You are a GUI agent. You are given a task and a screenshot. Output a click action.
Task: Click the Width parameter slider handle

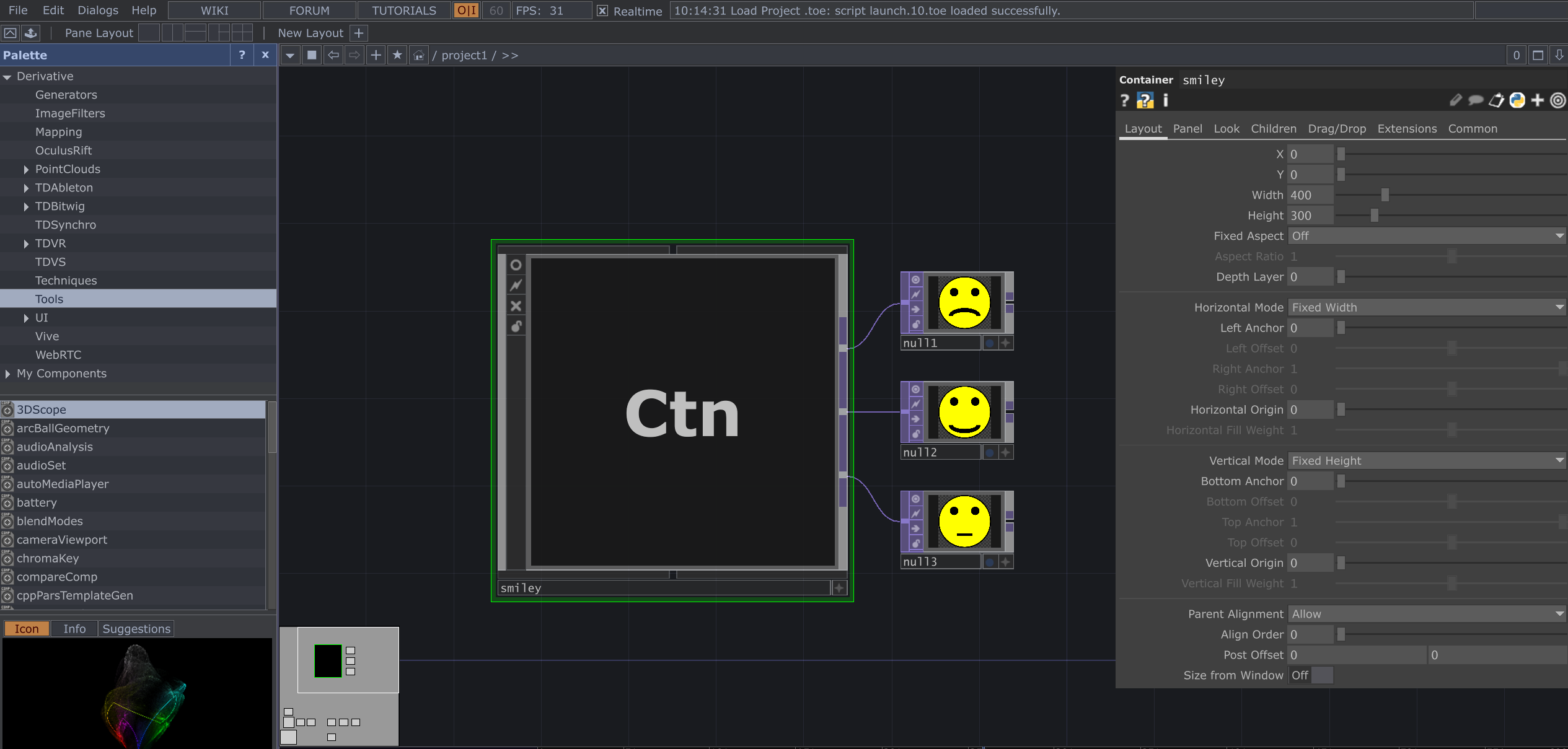point(1385,195)
